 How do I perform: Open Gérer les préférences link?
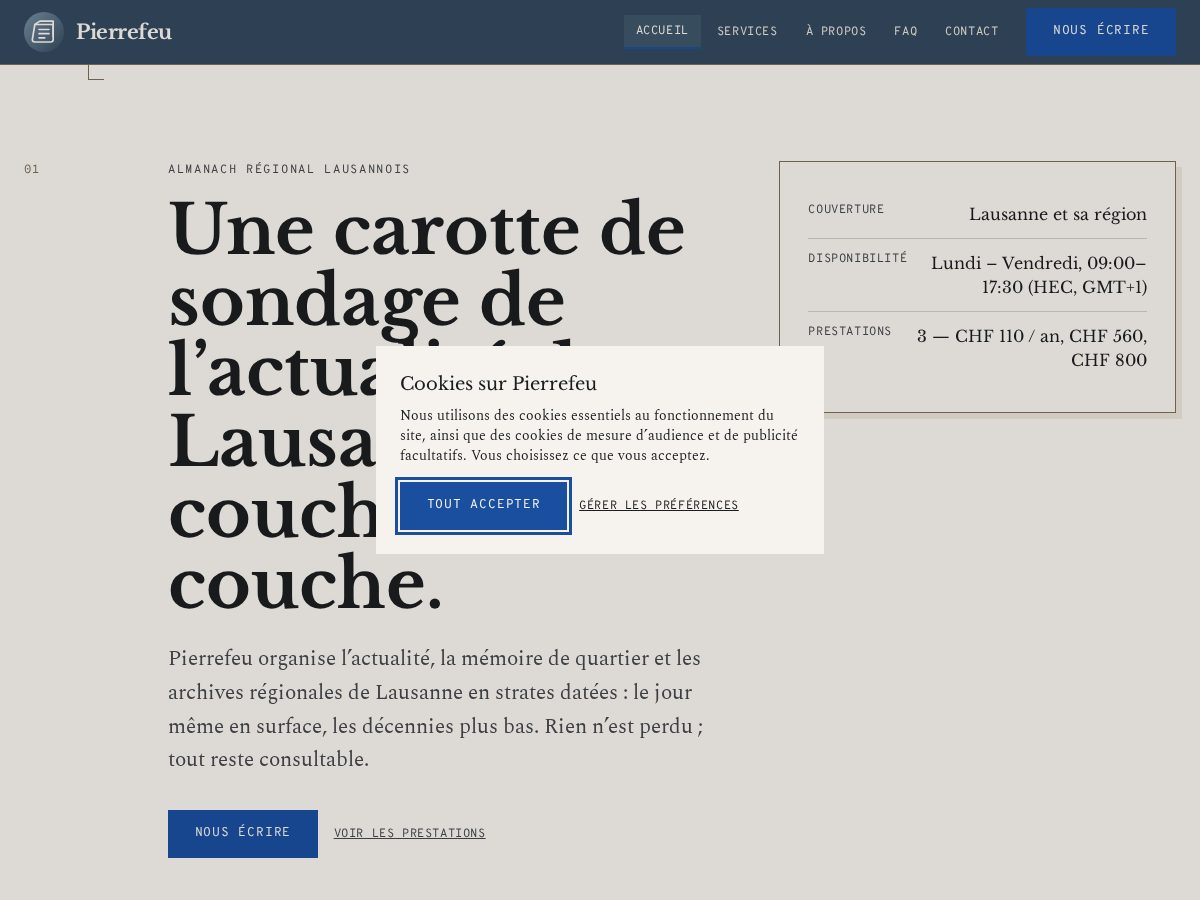(x=659, y=505)
